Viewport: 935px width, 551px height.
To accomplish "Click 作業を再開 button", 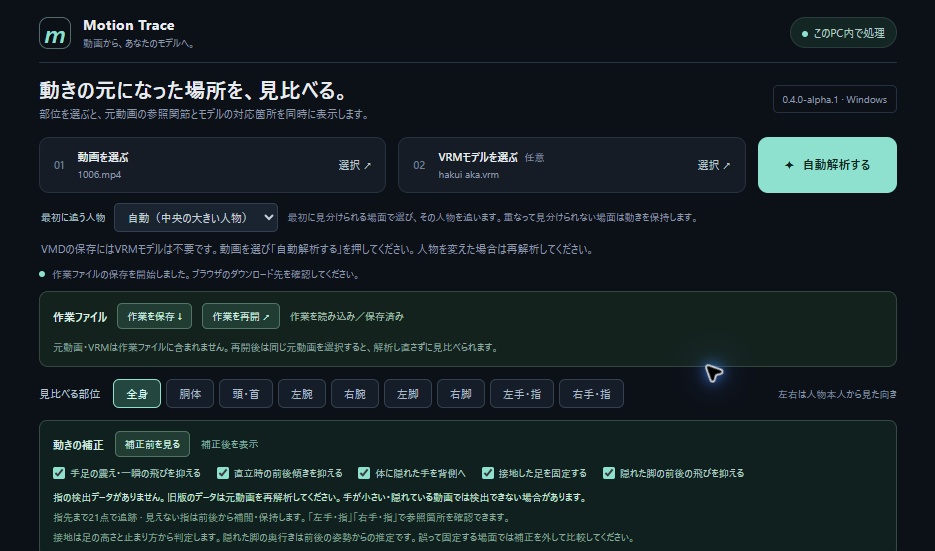I will point(241,316).
